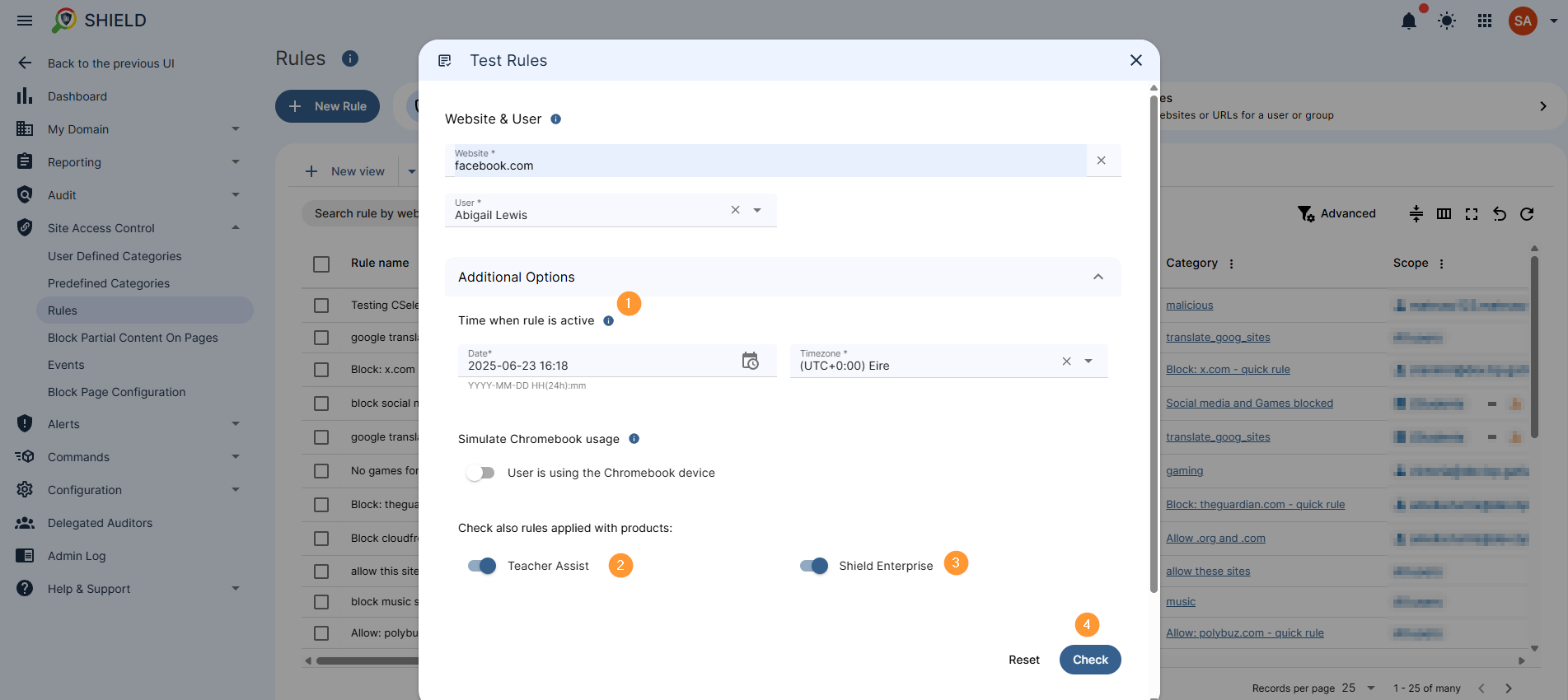Click the undo/reset table icon

click(x=1500, y=213)
